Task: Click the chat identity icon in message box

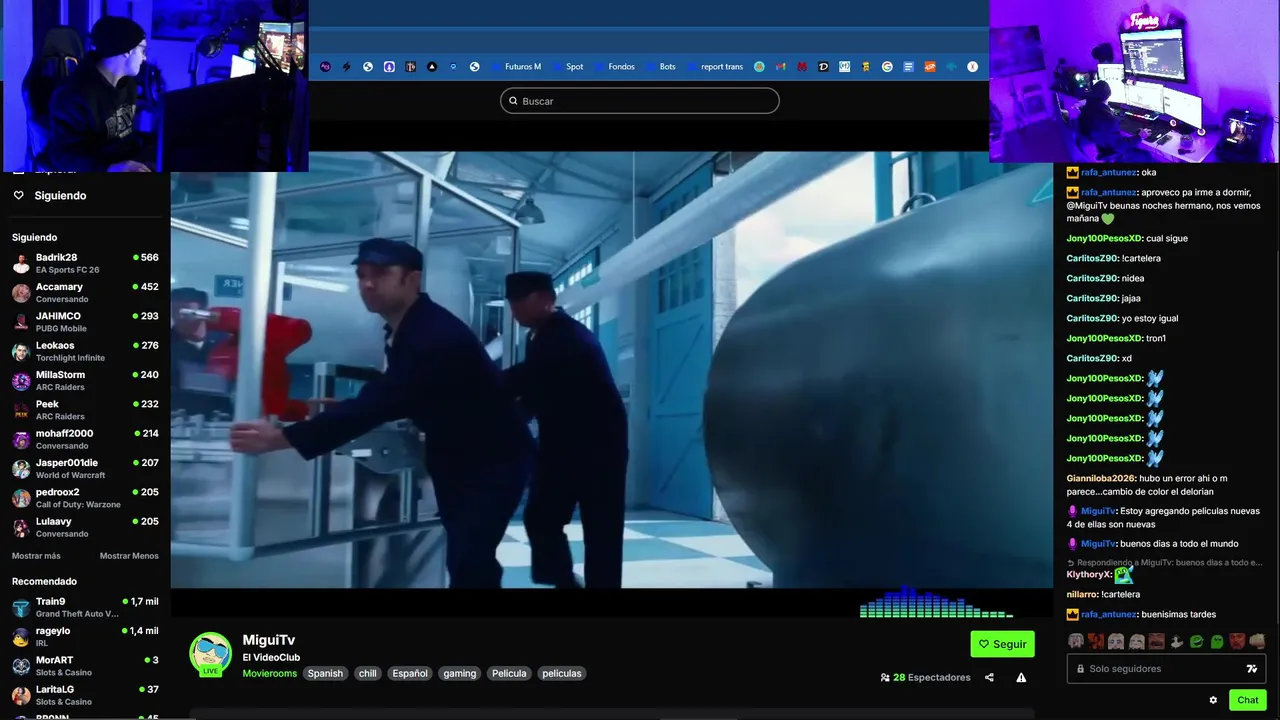Action: click(1251, 669)
